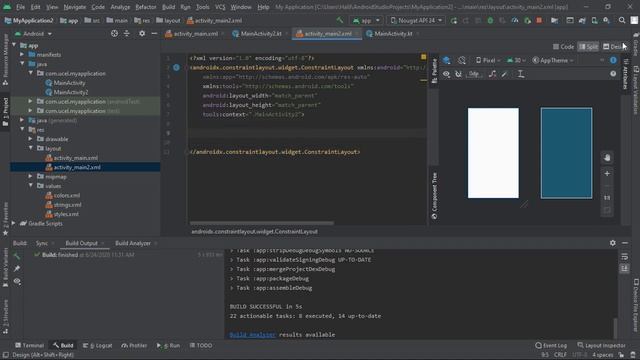Hide the project panel with minus icon
Image resolution: width=640 pixels, height=360 pixels.
tap(154, 33)
